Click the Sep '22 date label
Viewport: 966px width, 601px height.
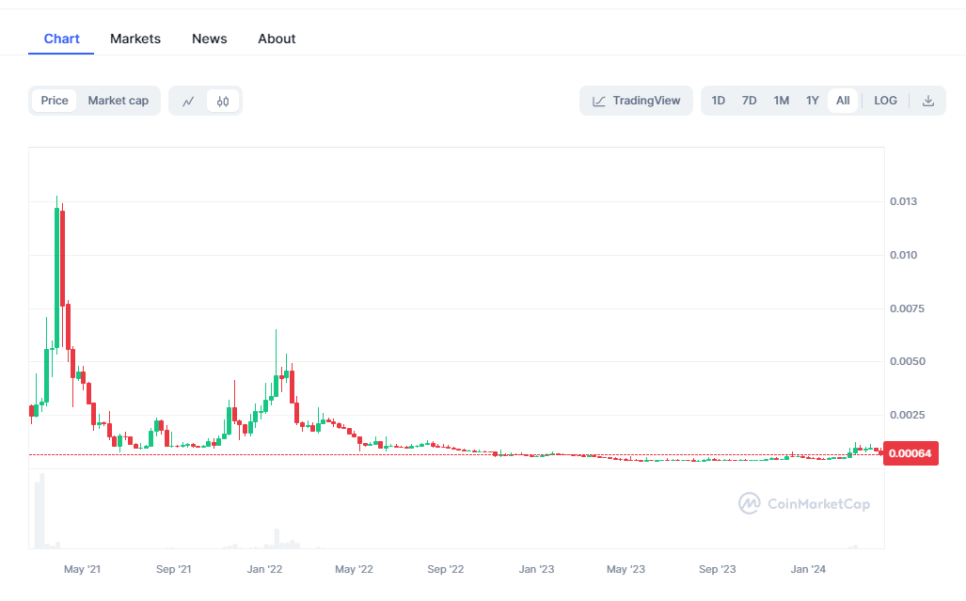coord(445,569)
